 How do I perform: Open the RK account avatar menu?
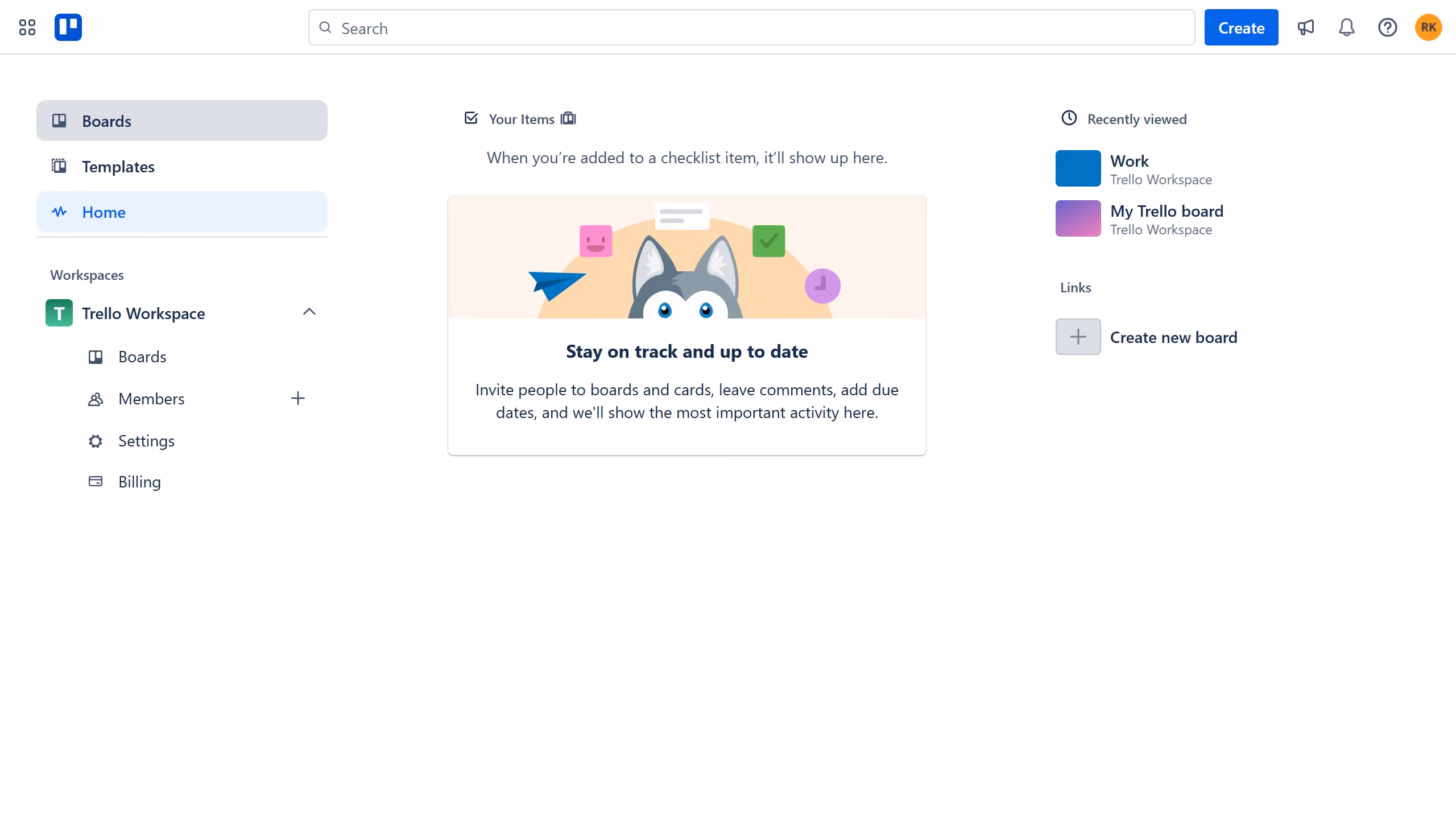point(1429,27)
